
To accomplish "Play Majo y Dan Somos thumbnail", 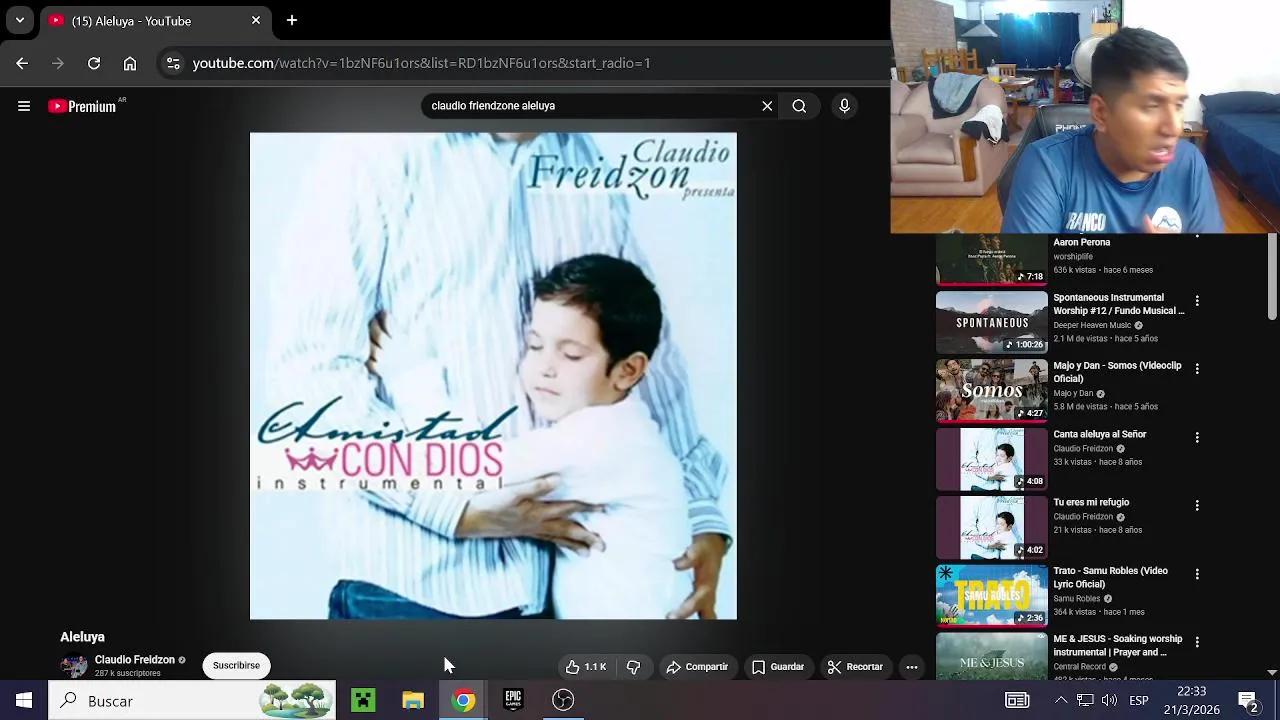I will pos(991,390).
